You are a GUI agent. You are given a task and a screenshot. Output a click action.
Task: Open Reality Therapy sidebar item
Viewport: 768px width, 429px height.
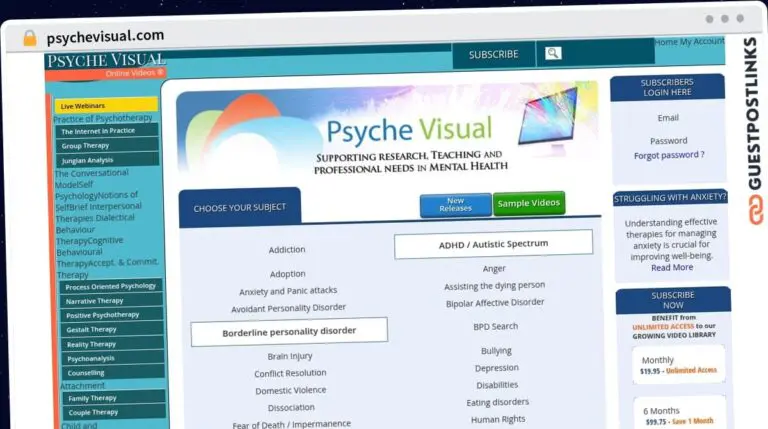click(x=113, y=344)
